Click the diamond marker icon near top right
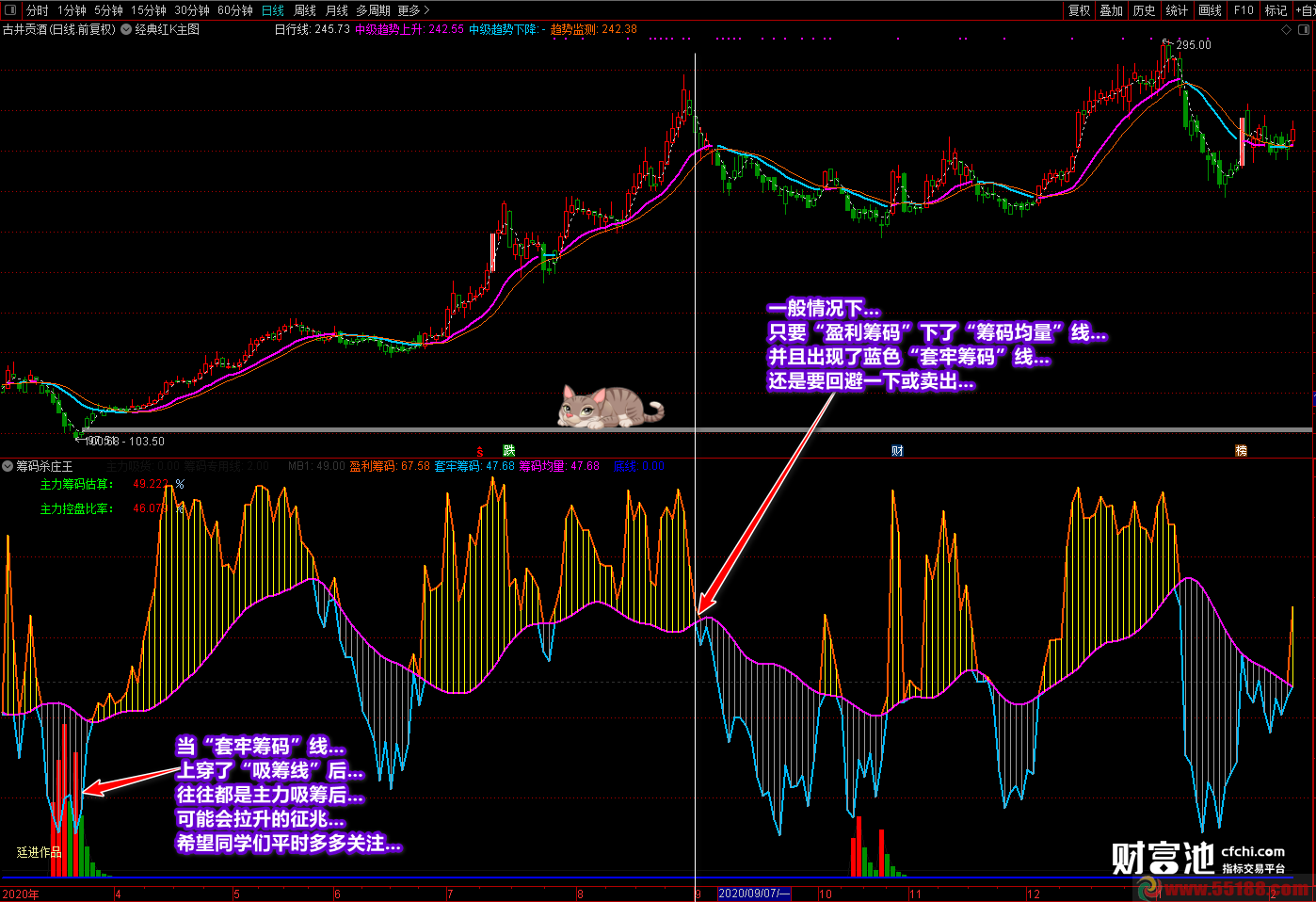The image size is (1316, 902). pyautogui.click(x=1287, y=29)
